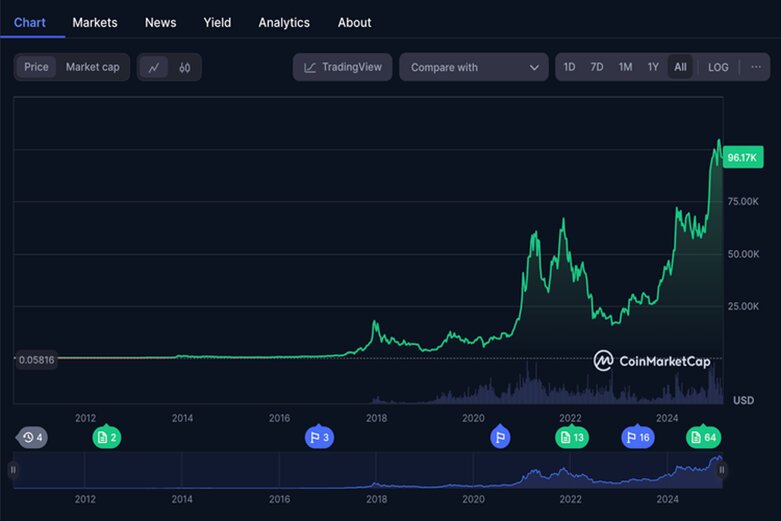This screenshot has width=781, height=521.
Task: Open the three-dot more options menu
Action: [755, 67]
